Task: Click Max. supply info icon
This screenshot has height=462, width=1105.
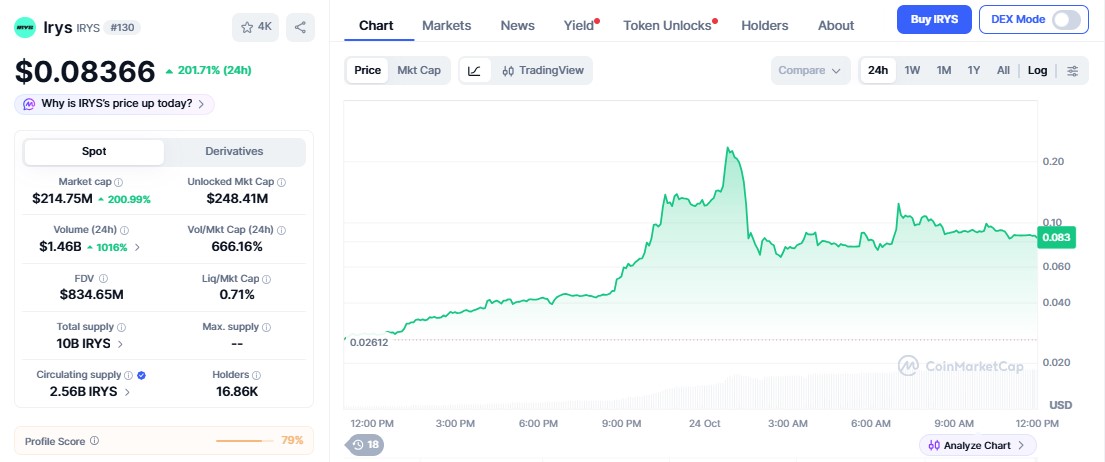Action: pyautogui.click(x=266, y=327)
